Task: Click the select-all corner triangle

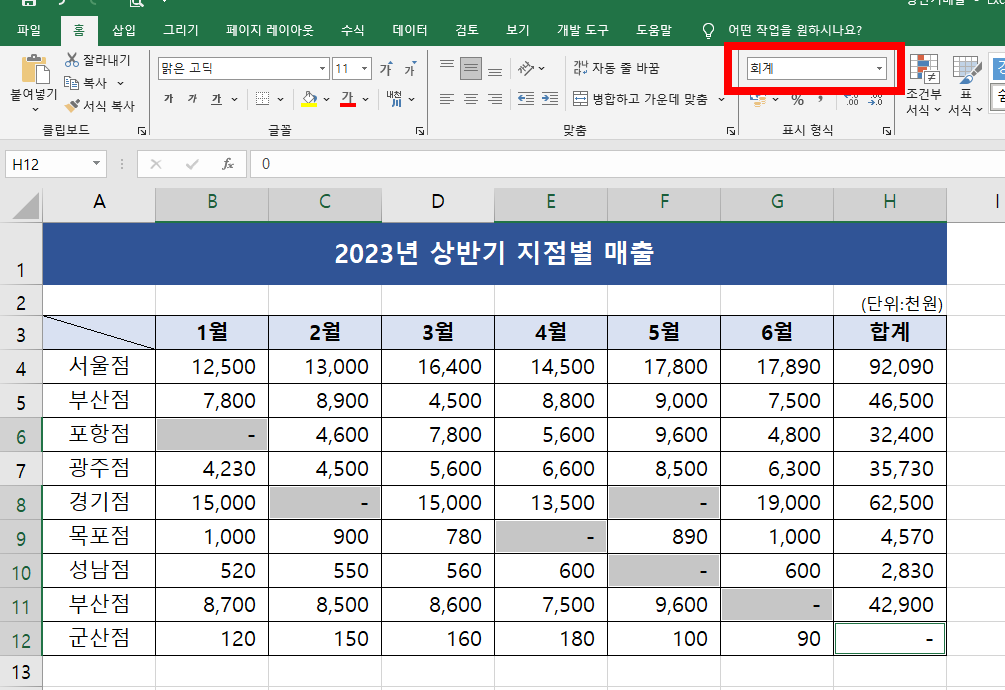Action: coord(25,205)
